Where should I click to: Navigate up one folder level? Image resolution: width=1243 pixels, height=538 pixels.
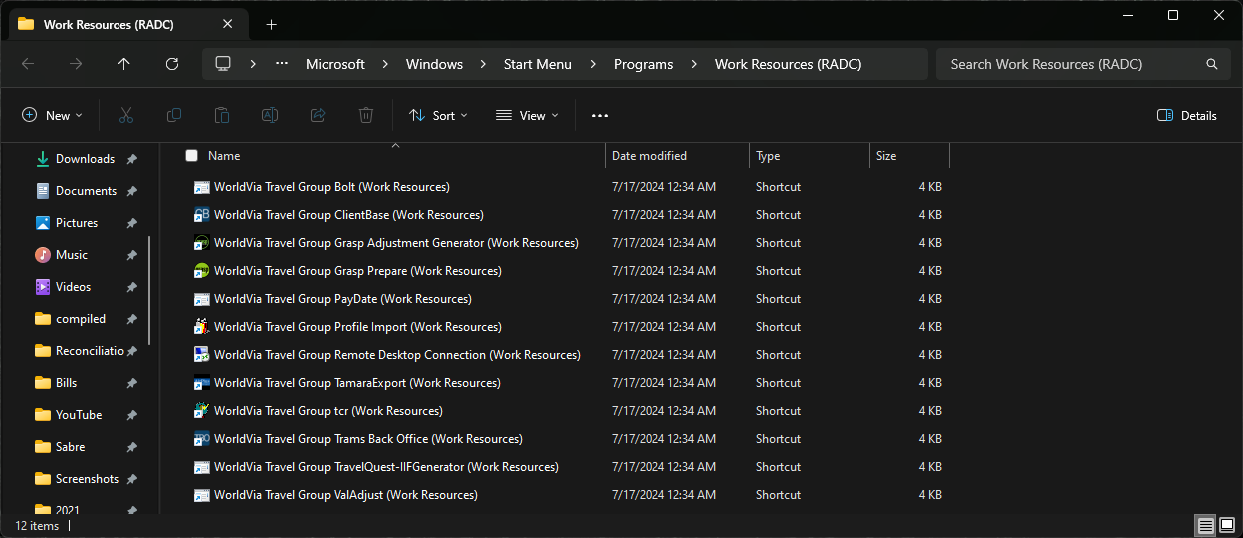(x=124, y=64)
